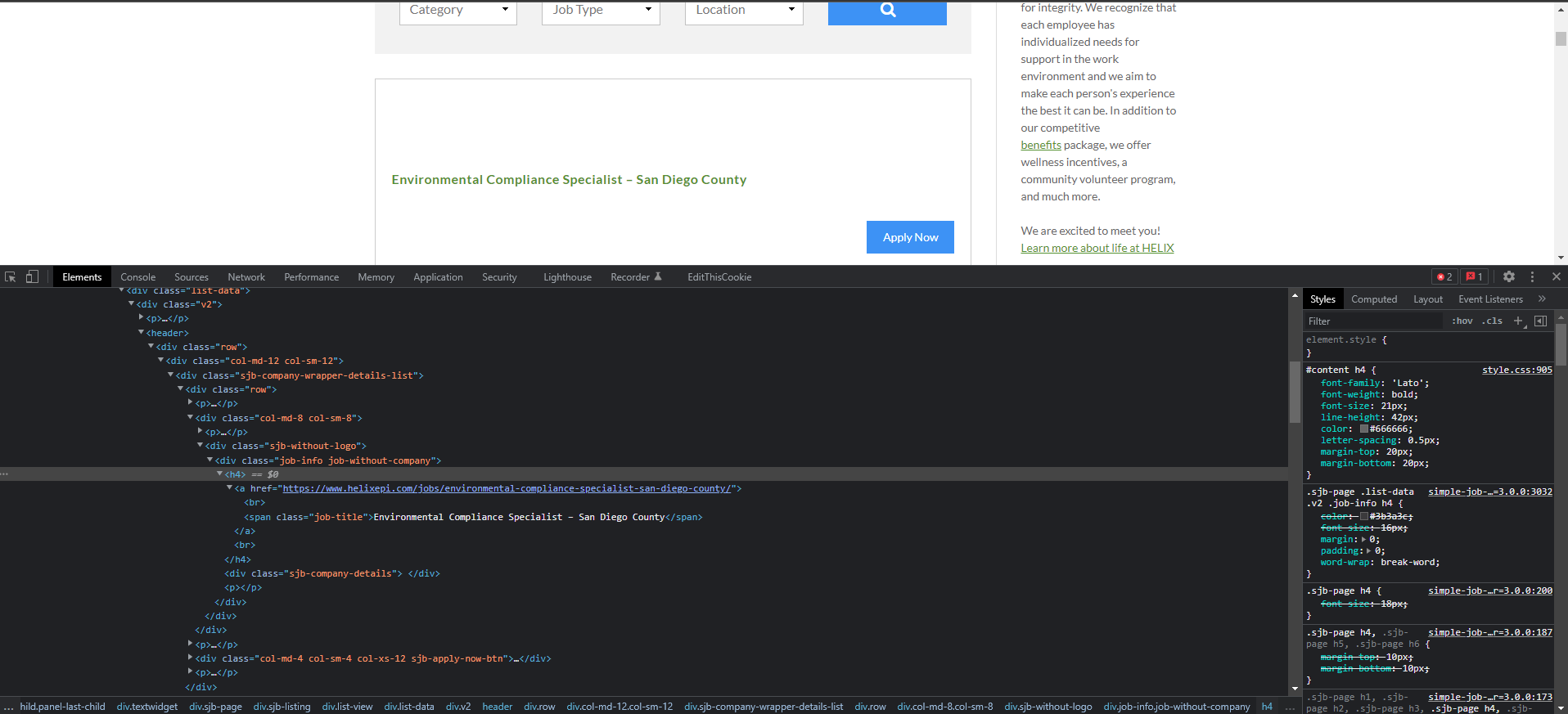This screenshot has width=1568, height=714.
Task: Expand the margin shorthand property arrow
Action: pos(1363,539)
